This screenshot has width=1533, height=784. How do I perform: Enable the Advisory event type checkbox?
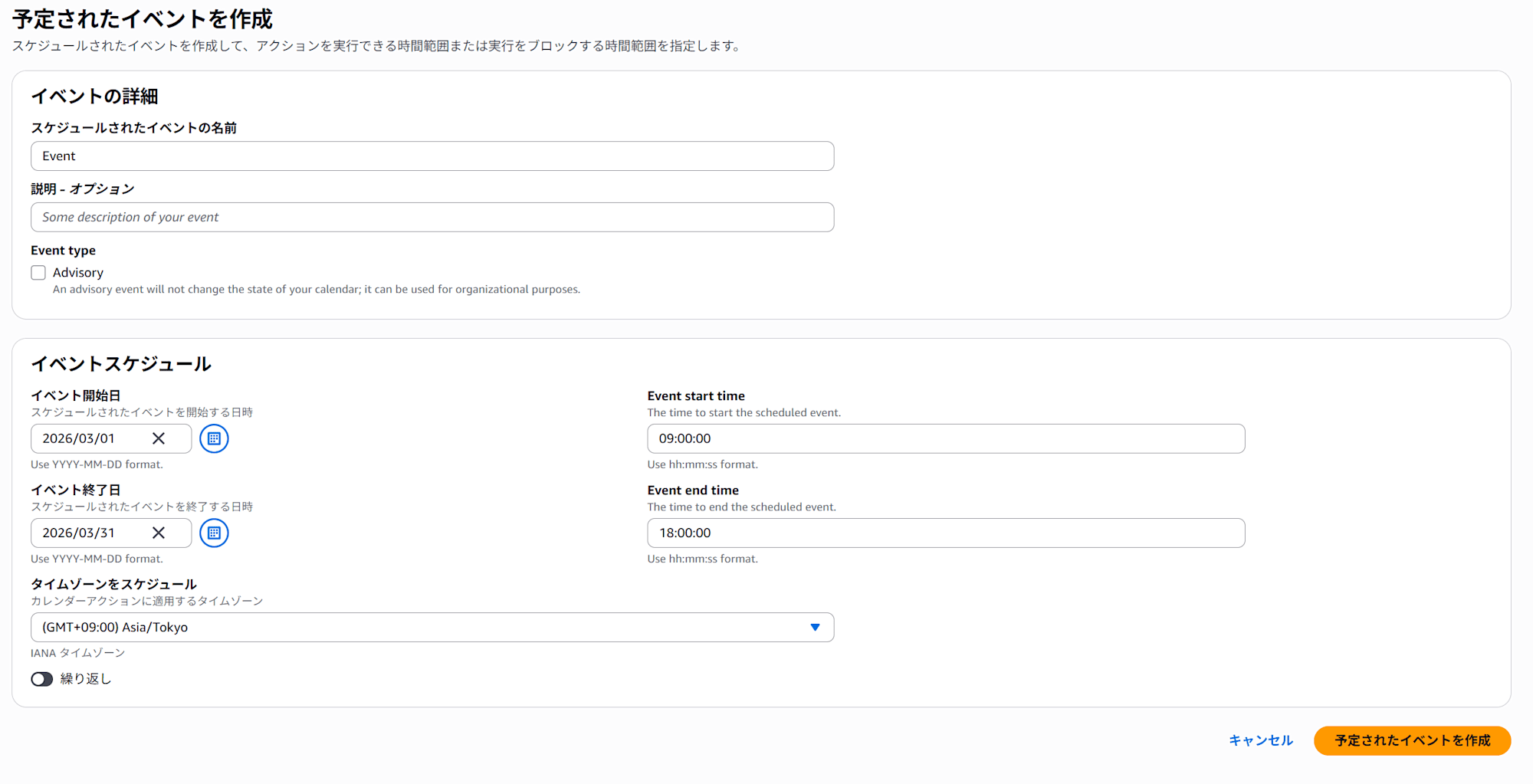tap(38, 273)
